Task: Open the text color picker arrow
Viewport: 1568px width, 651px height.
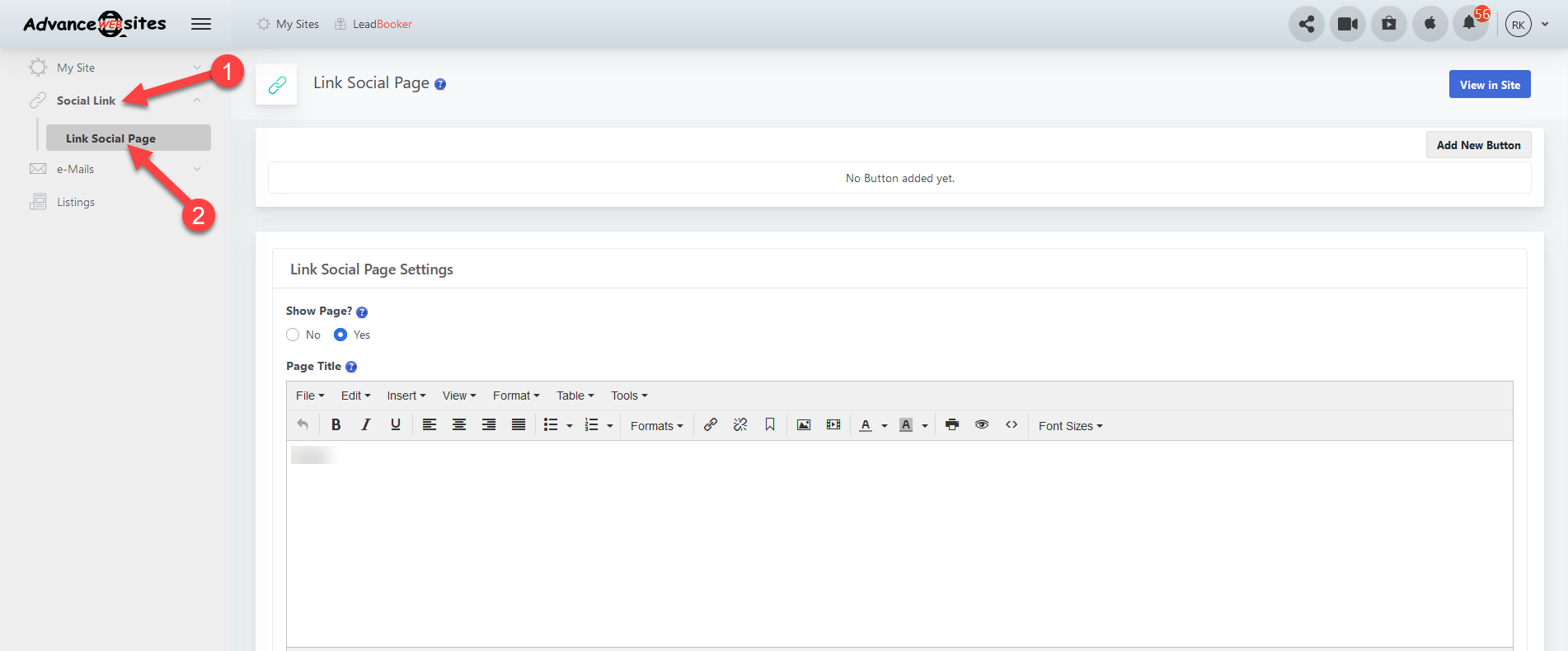Action: pyautogui.click(x=885, y=426)
